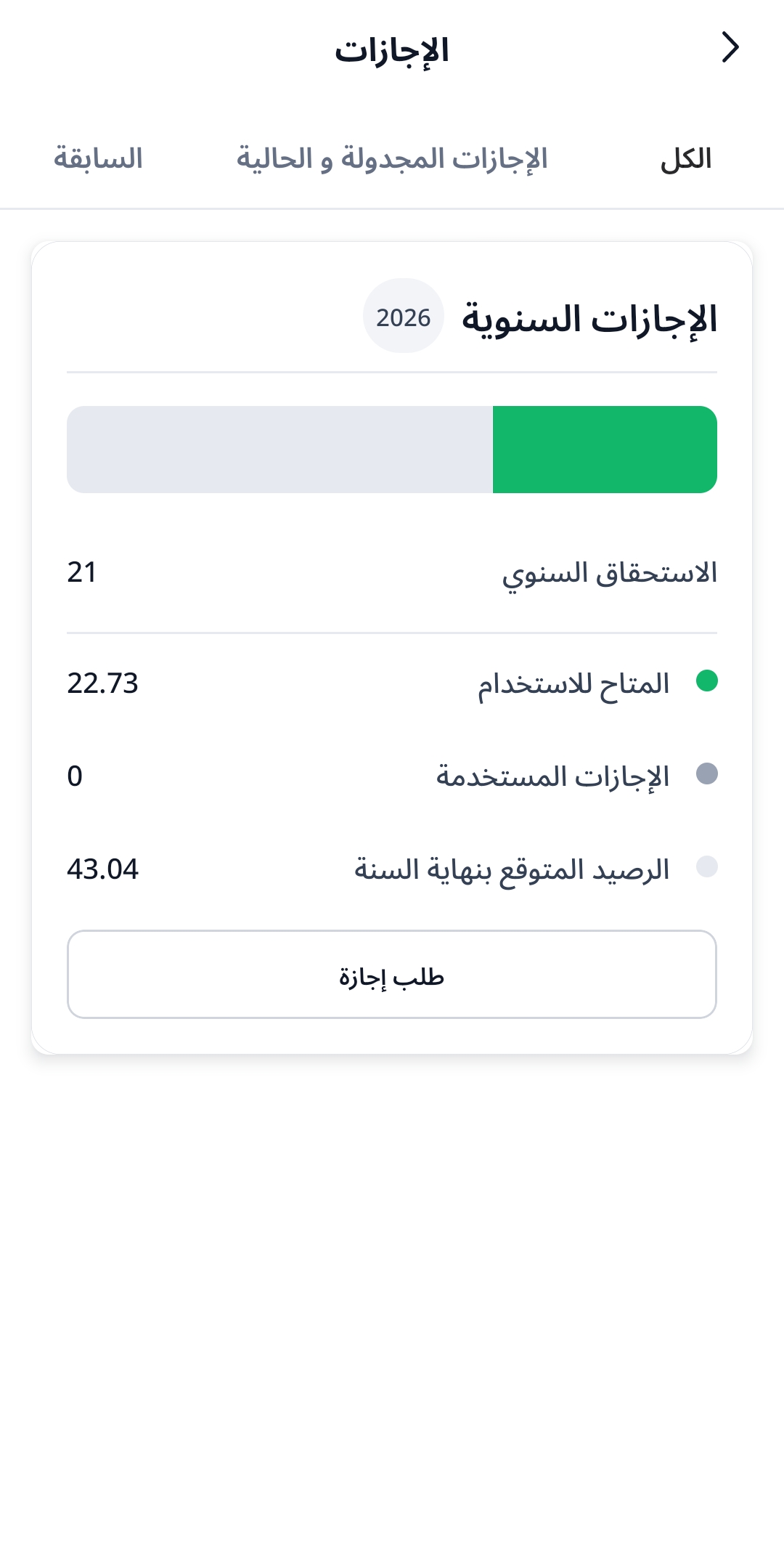Open the السابقة tab
The width and height of the screenshot is (784, 1547).
coord(98,159)
